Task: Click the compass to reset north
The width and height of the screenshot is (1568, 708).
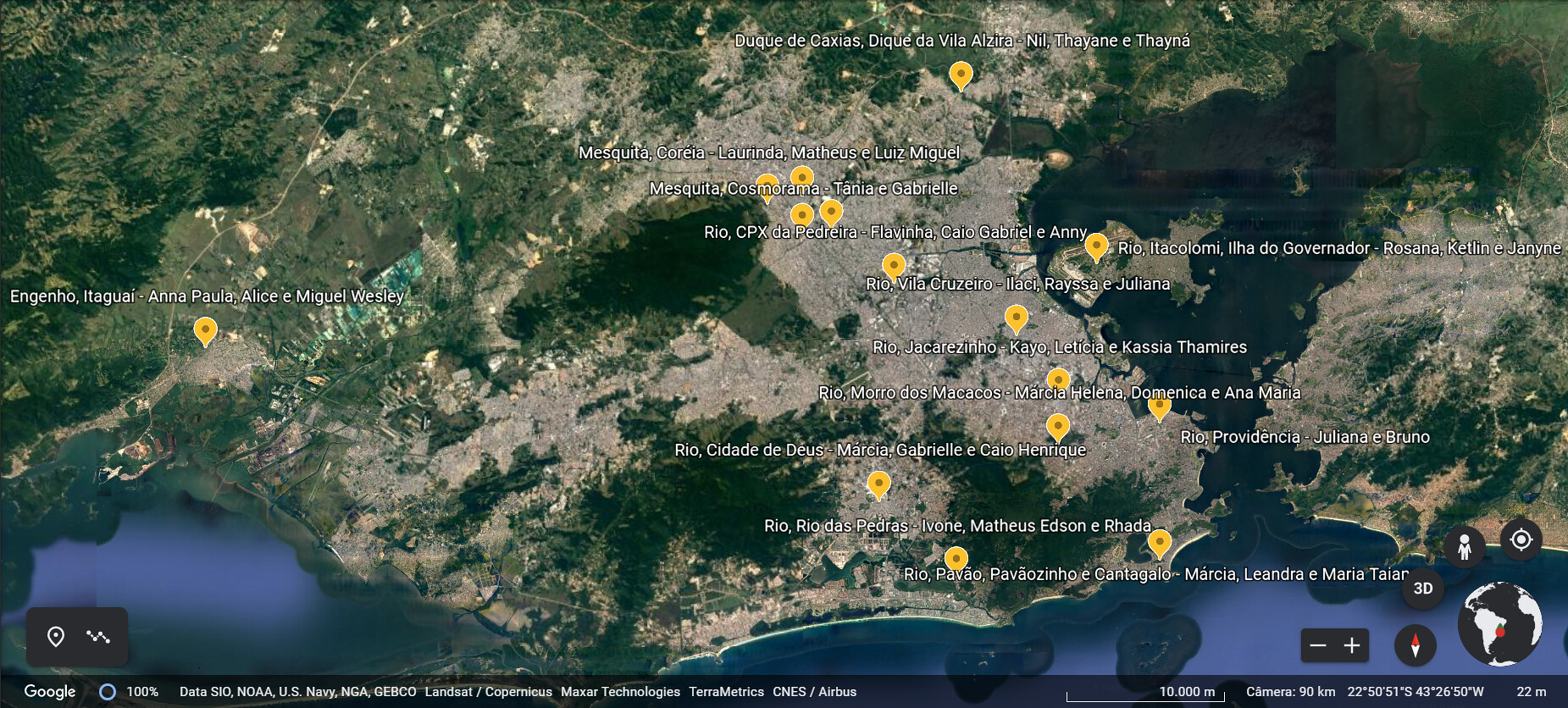Action: (1415, 646)
